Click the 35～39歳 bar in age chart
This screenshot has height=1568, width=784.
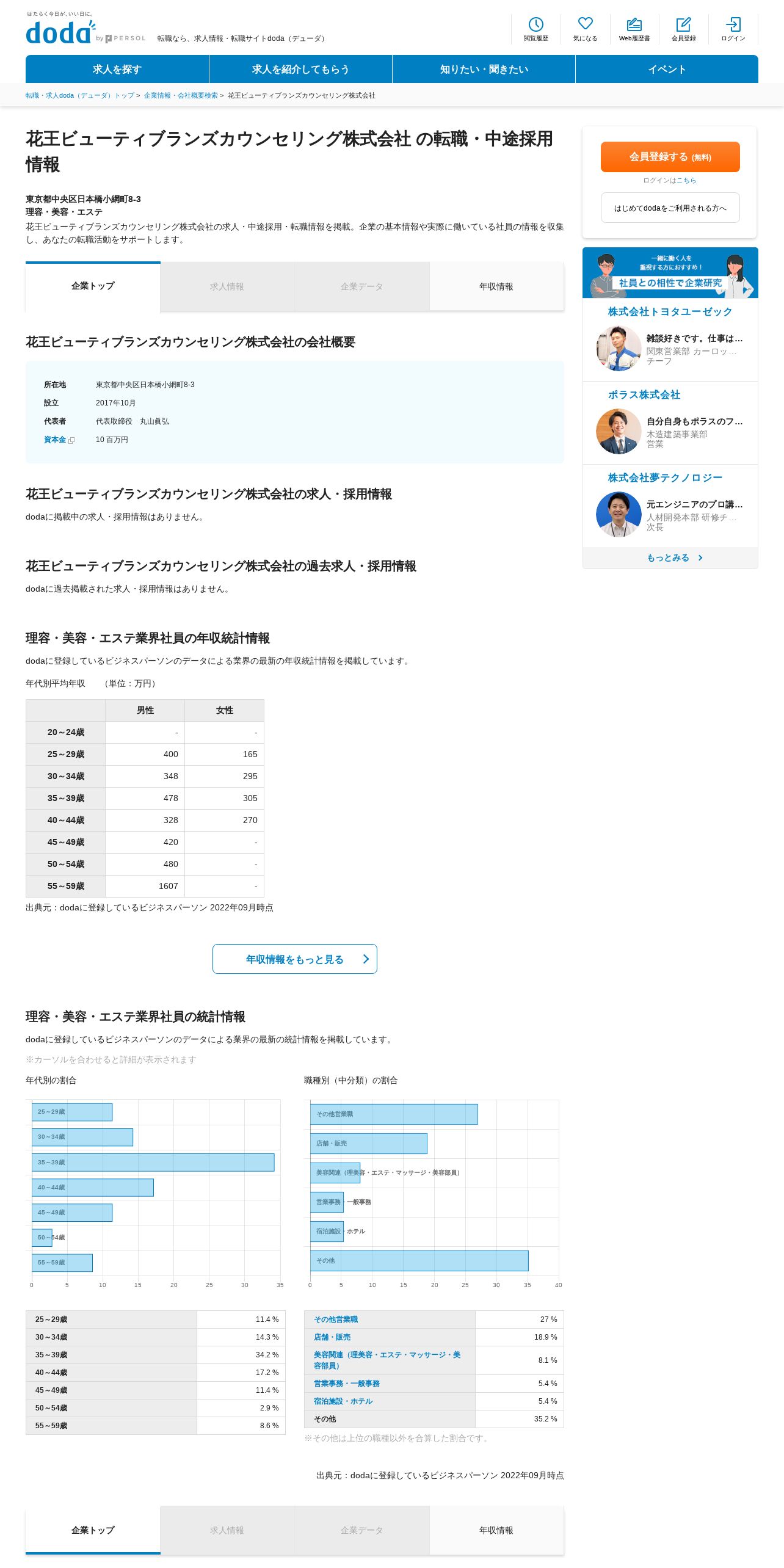(x=153, y=1162)
